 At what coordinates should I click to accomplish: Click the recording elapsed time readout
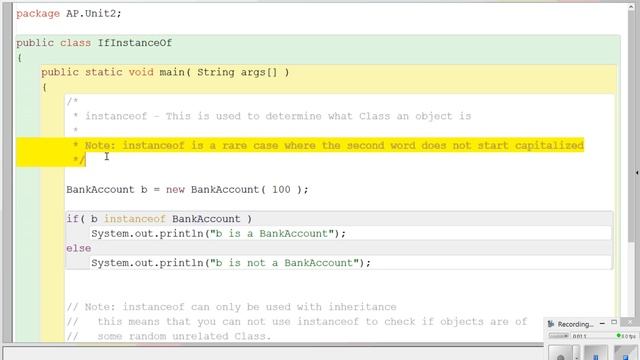point(580,336)
